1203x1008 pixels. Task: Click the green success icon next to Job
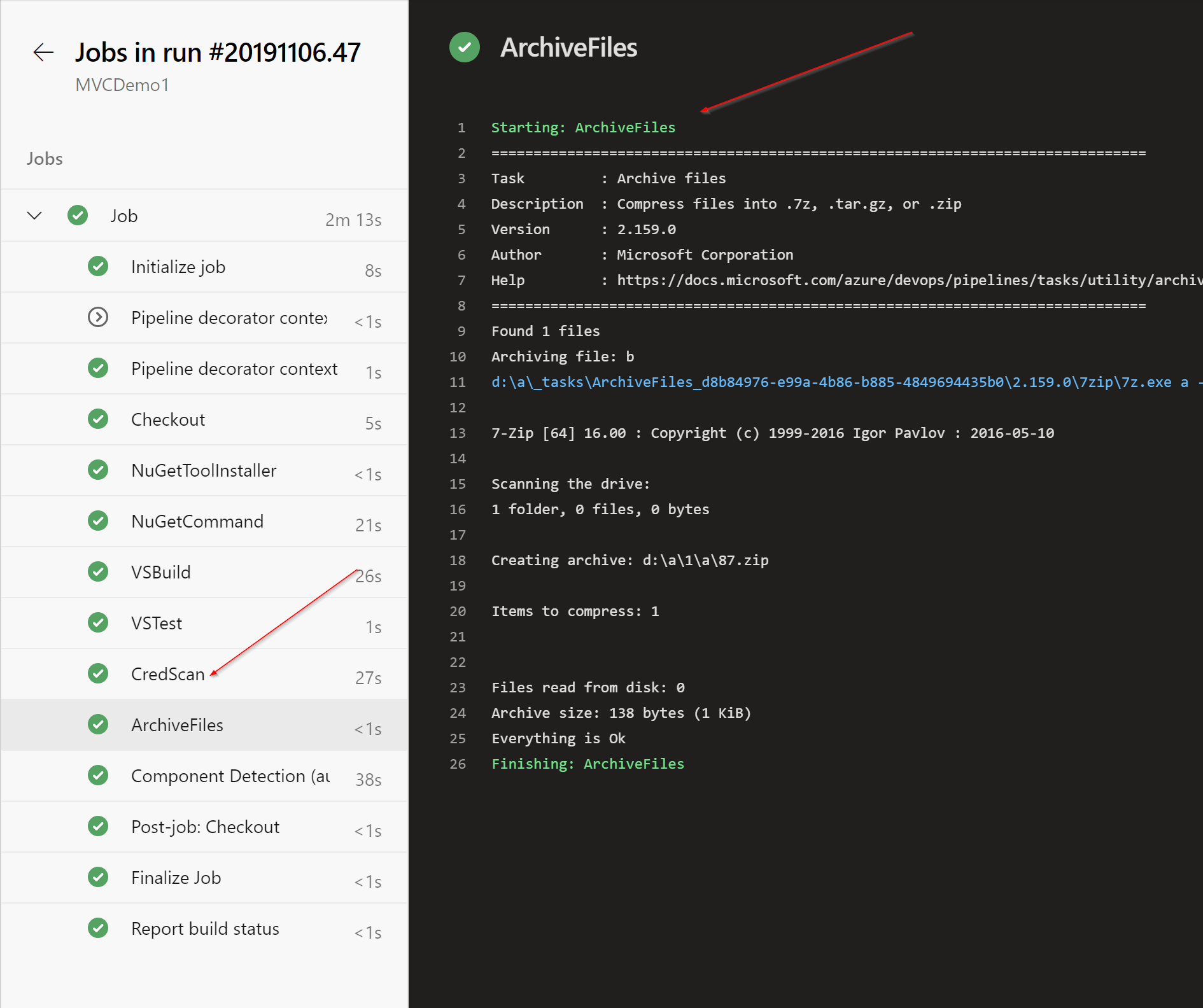tap(77, 215)
